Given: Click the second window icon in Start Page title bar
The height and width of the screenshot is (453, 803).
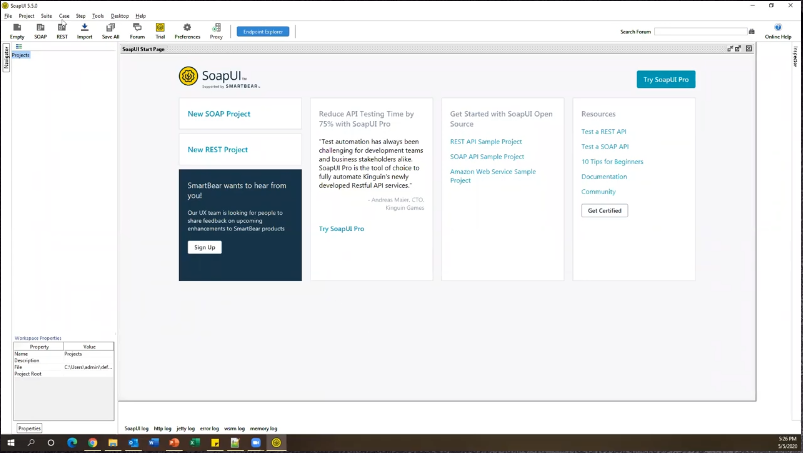Looking at the screenshot, I should pos(738,49).
